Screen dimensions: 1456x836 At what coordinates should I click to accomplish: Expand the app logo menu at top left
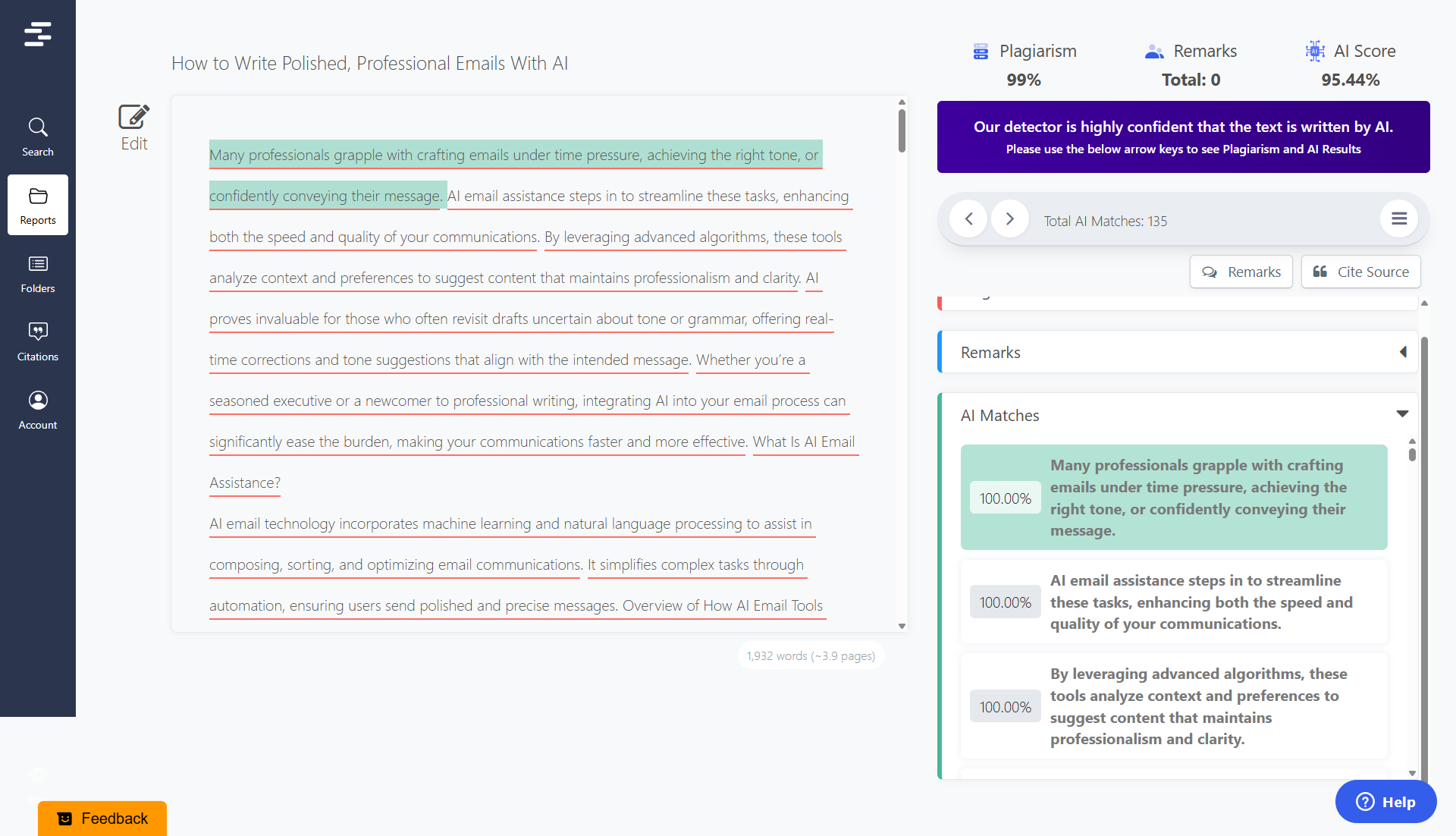pos(38,33)
